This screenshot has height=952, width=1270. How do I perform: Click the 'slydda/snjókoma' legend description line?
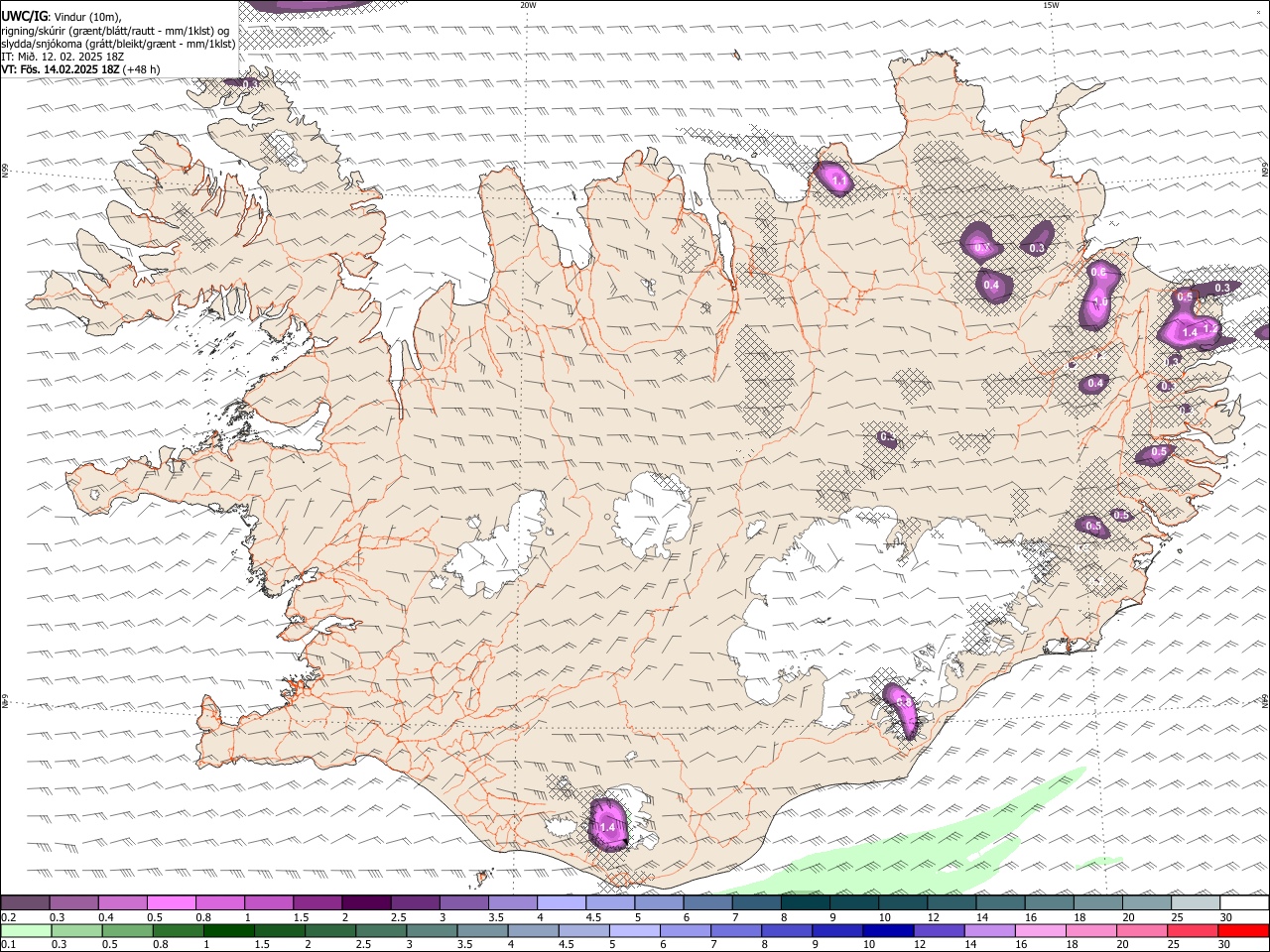click(118, 43)
